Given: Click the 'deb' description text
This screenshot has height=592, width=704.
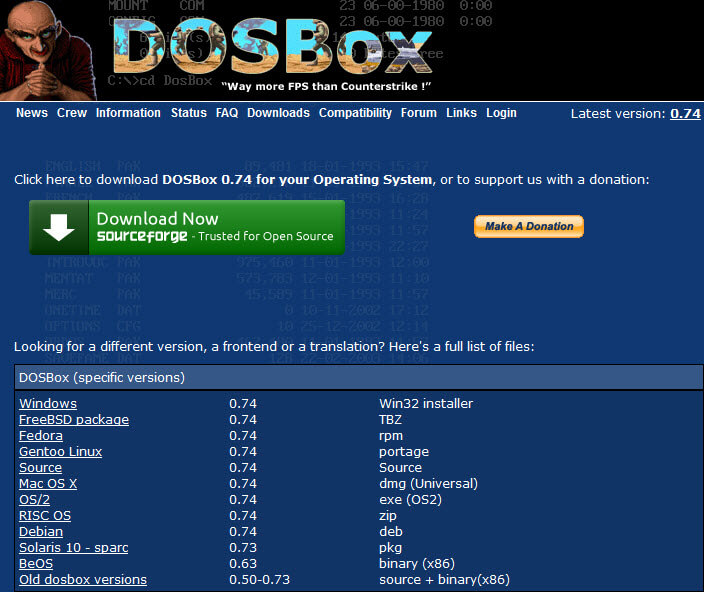Looking at the screenshot, I should coord(391,532).
